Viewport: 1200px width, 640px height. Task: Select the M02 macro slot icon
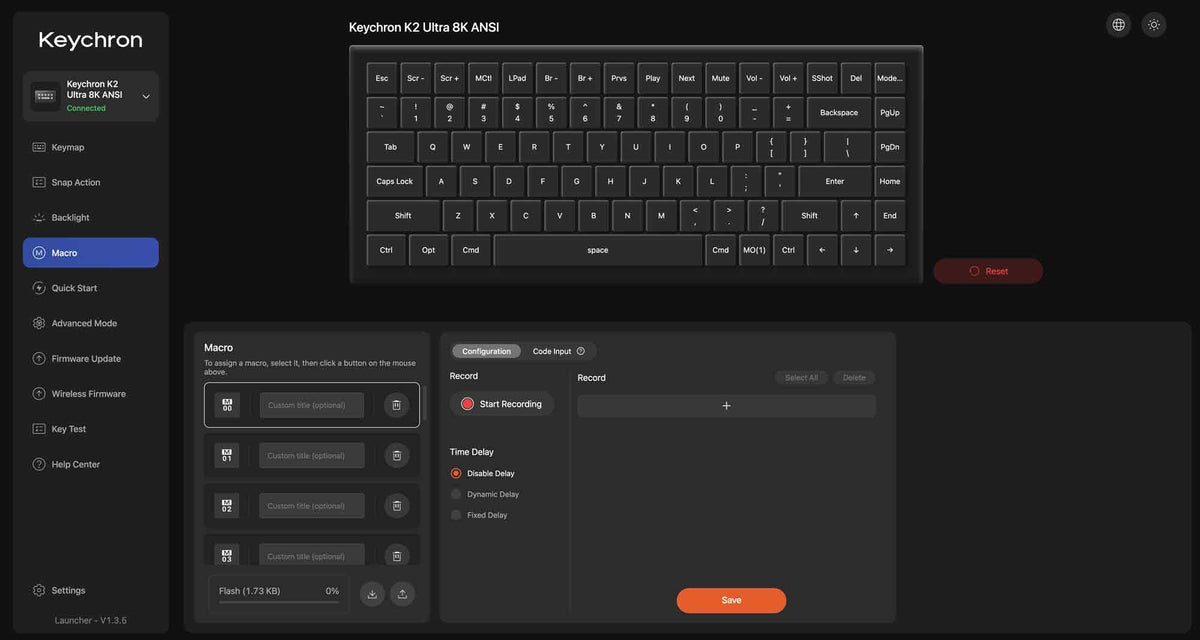pyautogui.click(x=227, y=506)
